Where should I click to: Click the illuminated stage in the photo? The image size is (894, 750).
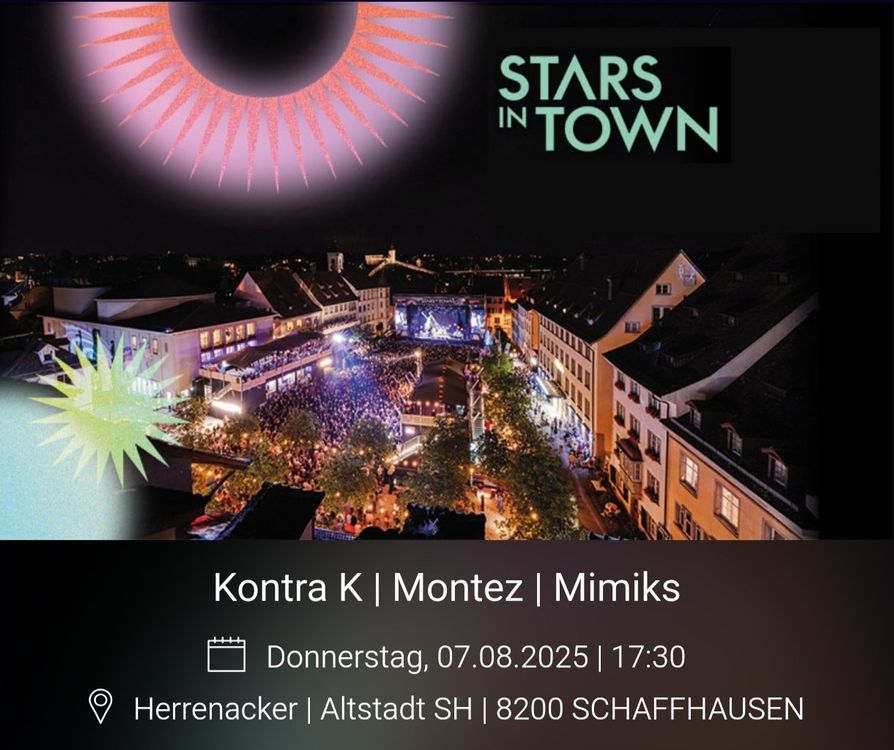[440, 318]
